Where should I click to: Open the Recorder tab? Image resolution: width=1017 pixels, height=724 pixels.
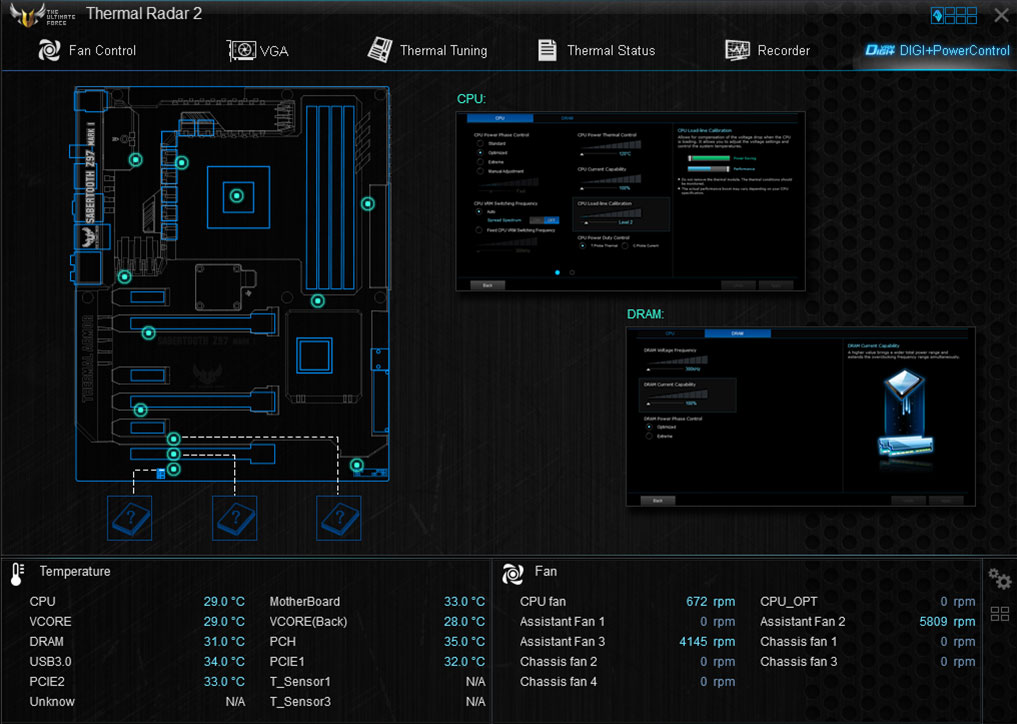click(x=767, y=50)
